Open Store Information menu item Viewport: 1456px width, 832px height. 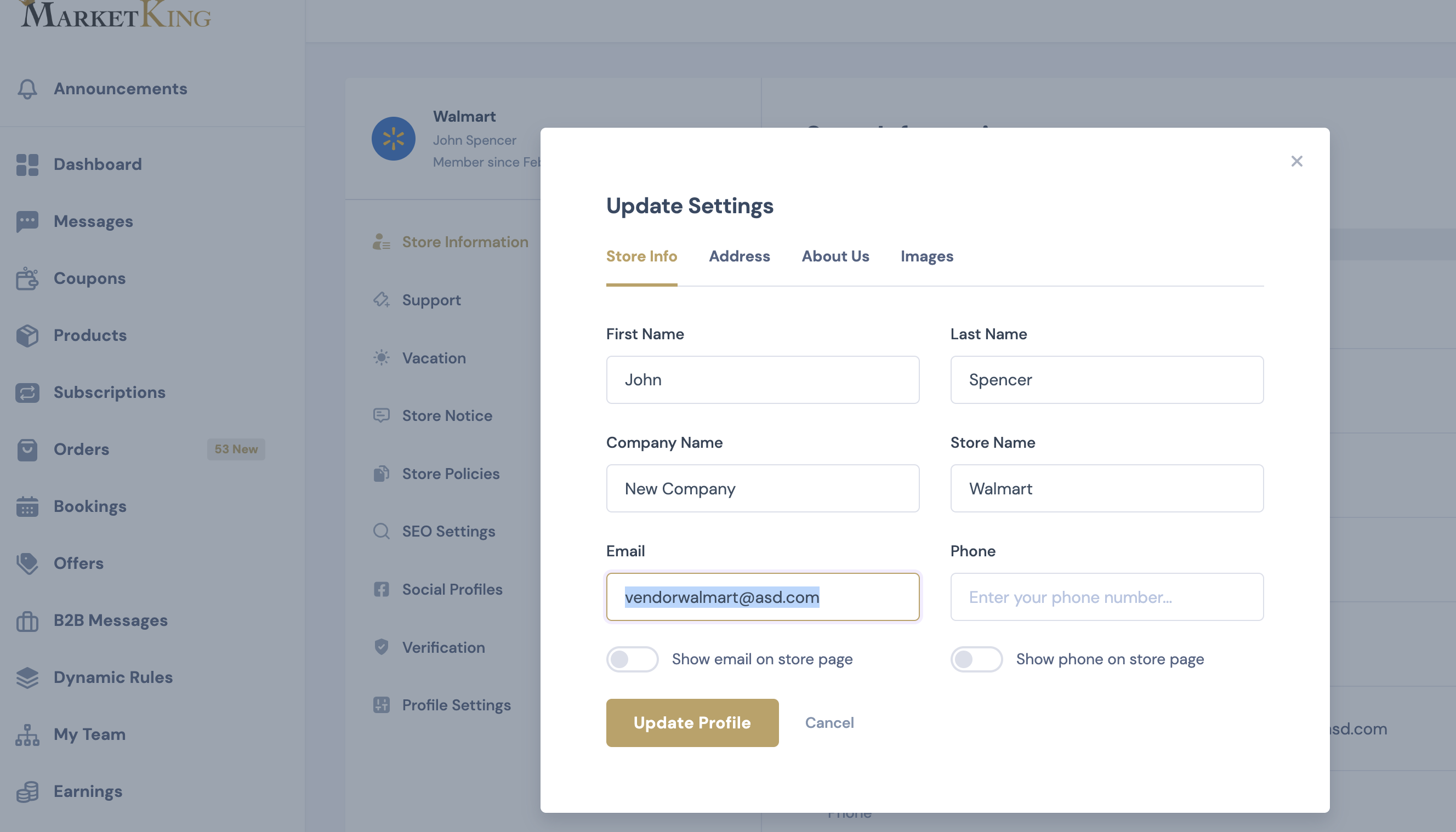coord(450,242)
